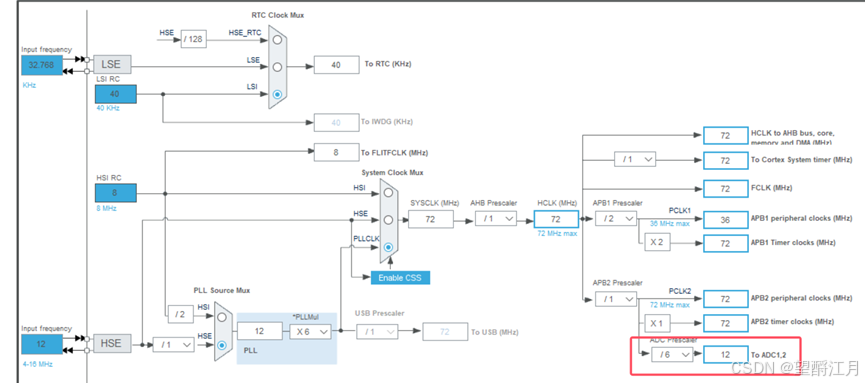Viewport: 865px width, 383px height.
Task: Click the HSE oscillator block
Action: pos(112,343)
